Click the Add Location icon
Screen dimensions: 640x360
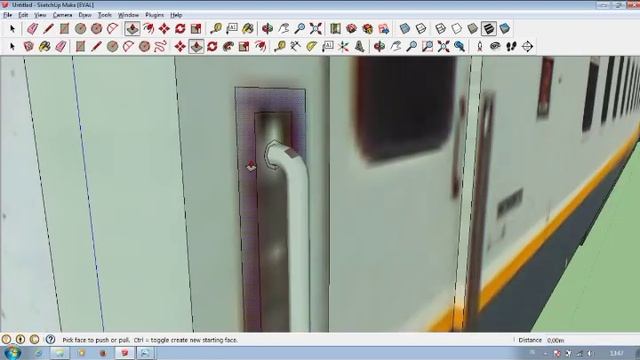point(335,29)
